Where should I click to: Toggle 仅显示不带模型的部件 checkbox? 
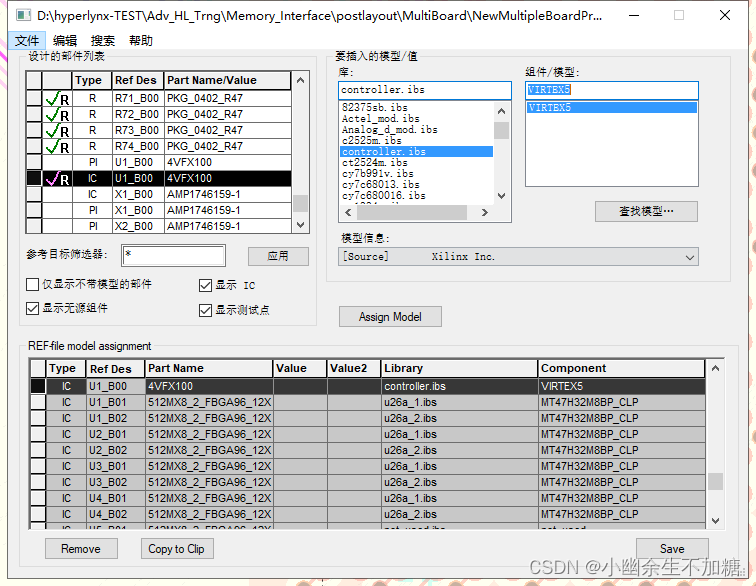click(32, 284)
